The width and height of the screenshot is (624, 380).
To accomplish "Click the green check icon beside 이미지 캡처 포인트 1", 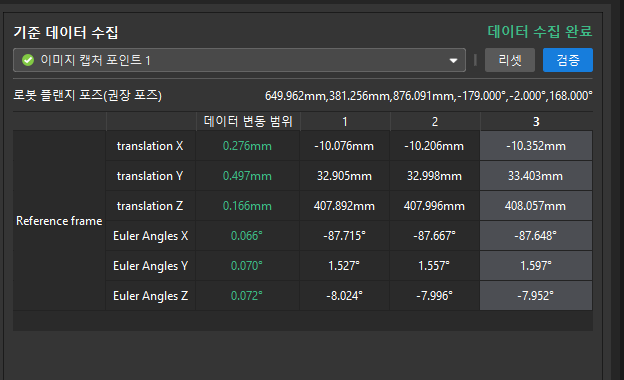I will 28,60.
